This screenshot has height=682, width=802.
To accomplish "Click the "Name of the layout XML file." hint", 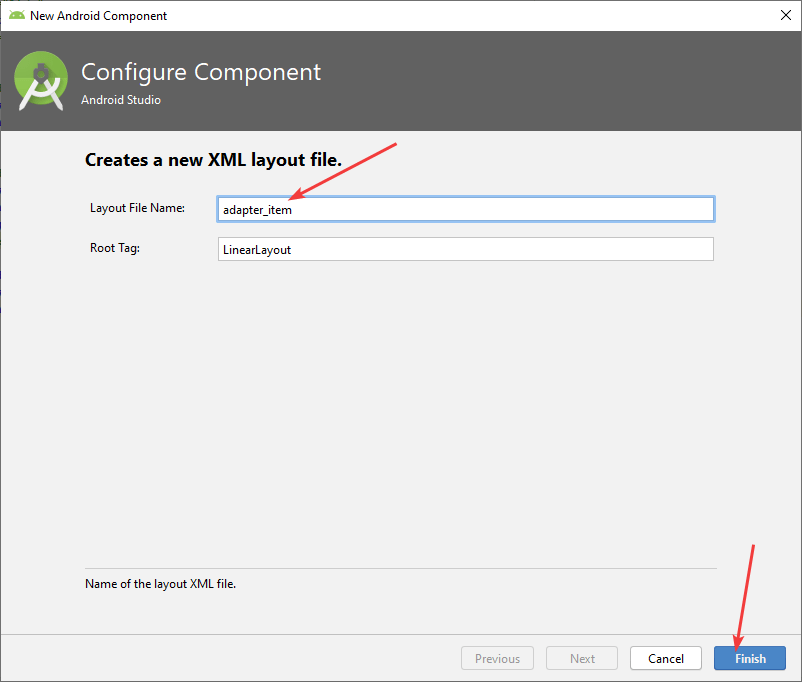I will (160, 583).
